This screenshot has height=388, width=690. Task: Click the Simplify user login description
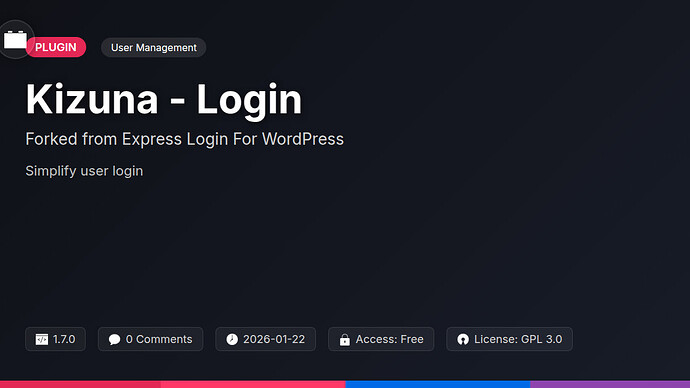click(84, 171)
